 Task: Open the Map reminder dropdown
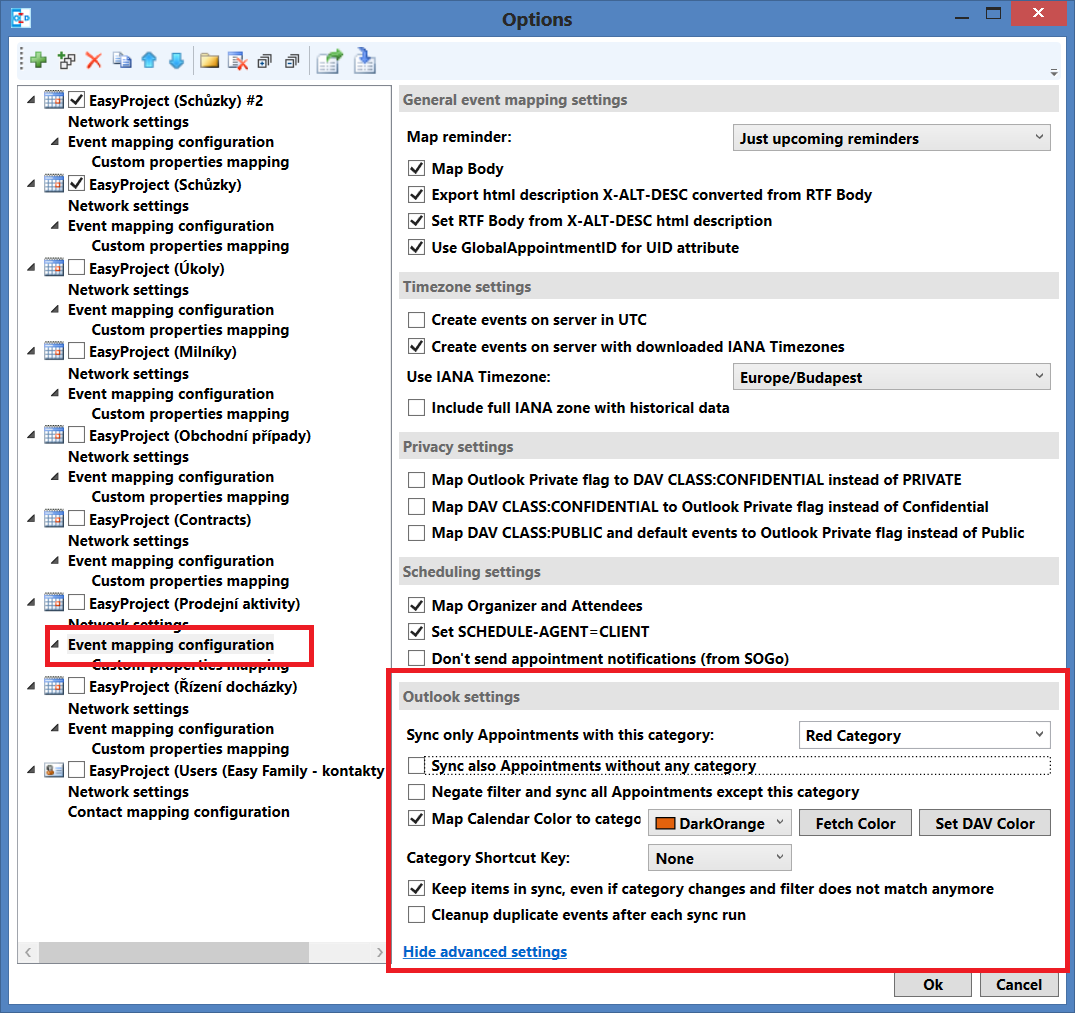[x=891, y=138]
